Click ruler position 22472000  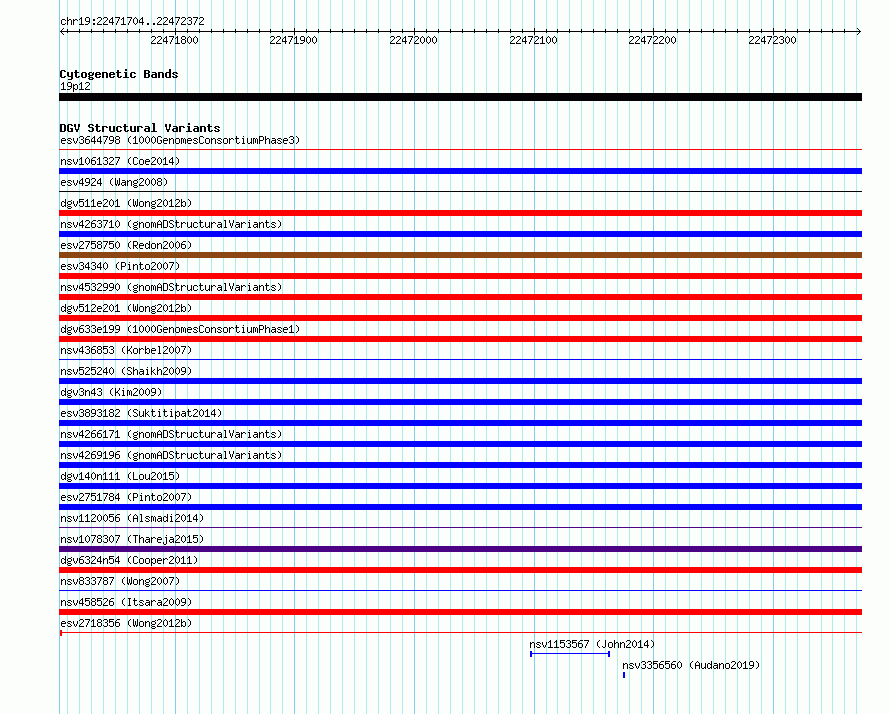click(x=413, y=40)
